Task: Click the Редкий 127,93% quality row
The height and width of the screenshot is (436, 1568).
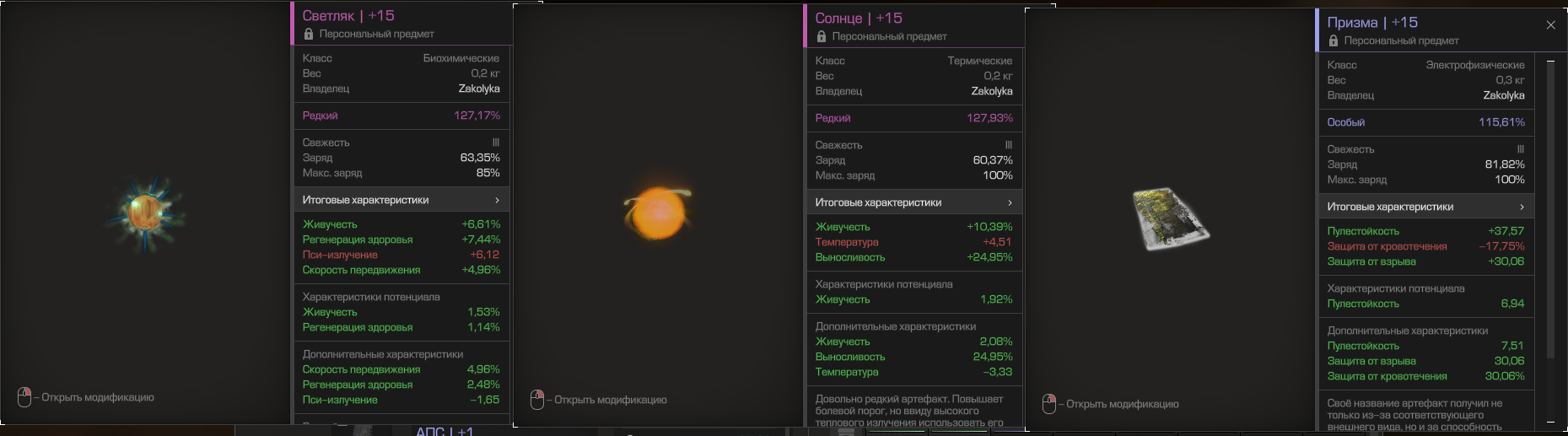Action: tap(914, 118)
